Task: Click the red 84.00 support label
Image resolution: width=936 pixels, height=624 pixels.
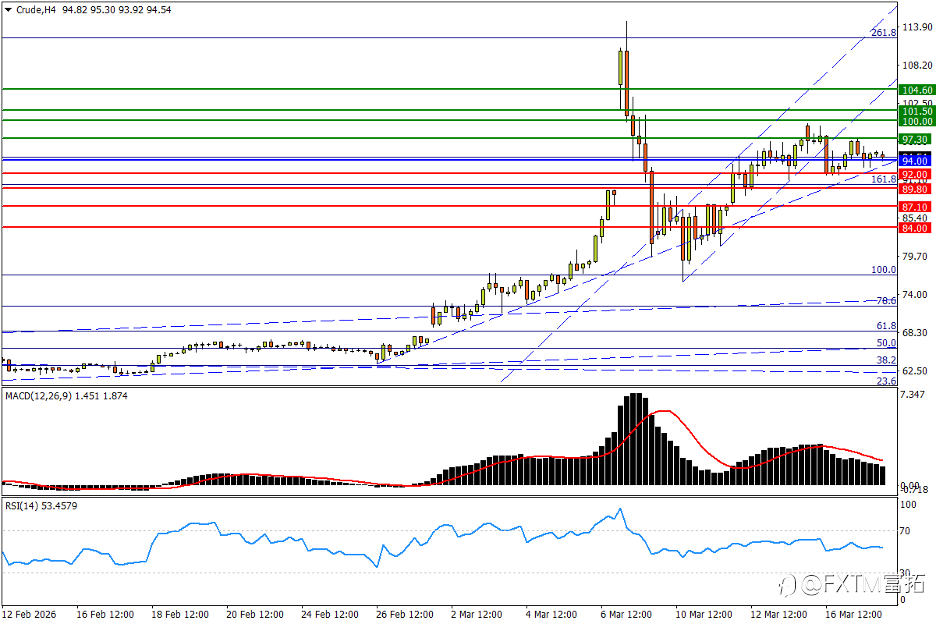Action: pos(916,229)
